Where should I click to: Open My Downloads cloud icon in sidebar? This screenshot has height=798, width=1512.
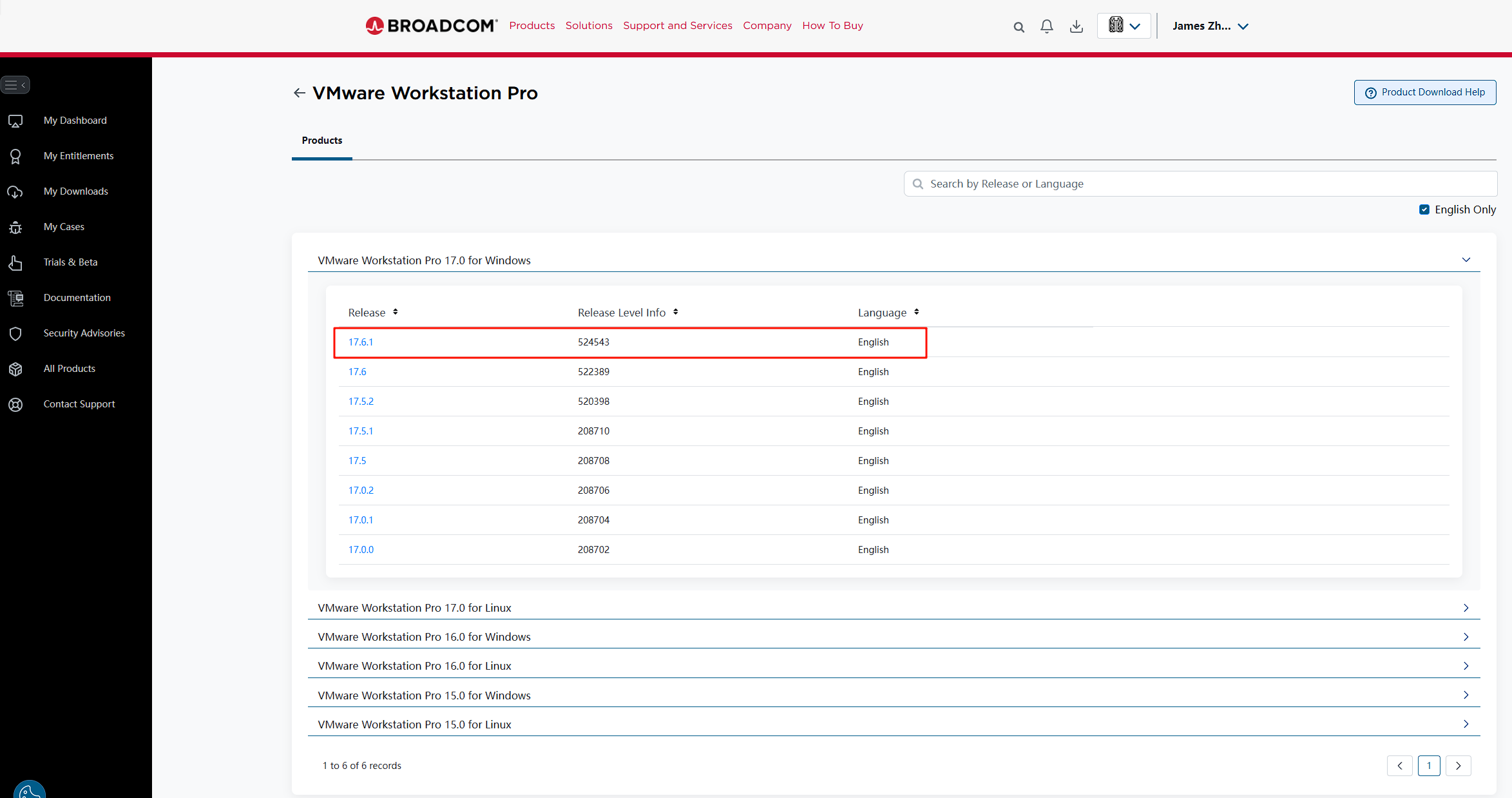[x=15, y=192]
